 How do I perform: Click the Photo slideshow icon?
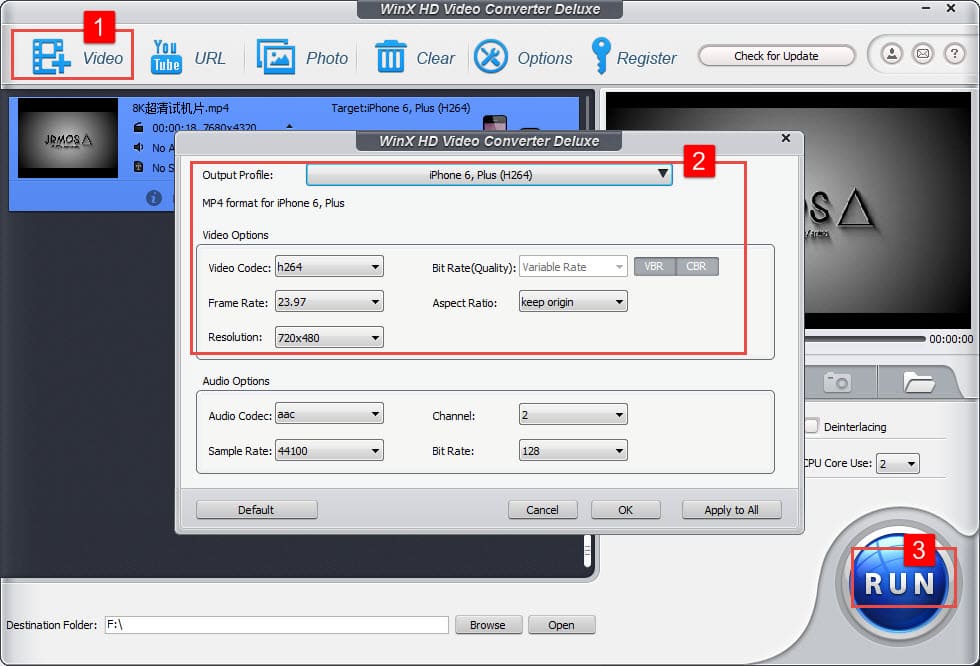point(275,57)
